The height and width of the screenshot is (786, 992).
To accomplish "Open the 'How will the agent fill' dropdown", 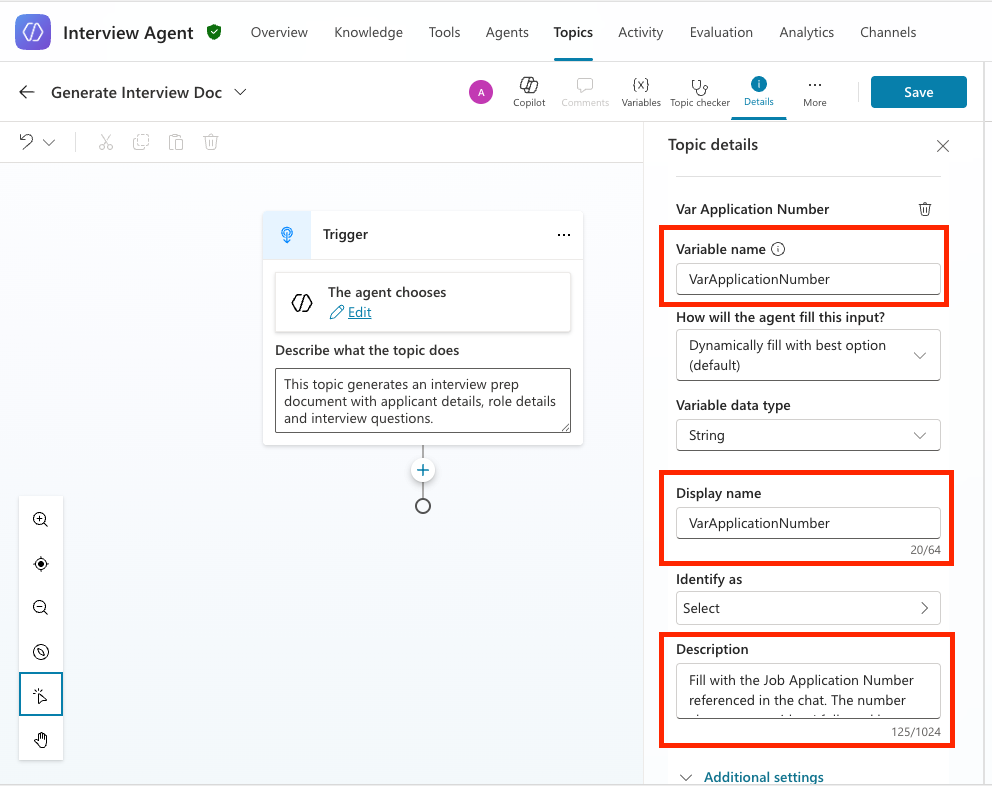I will click(808, 355).
